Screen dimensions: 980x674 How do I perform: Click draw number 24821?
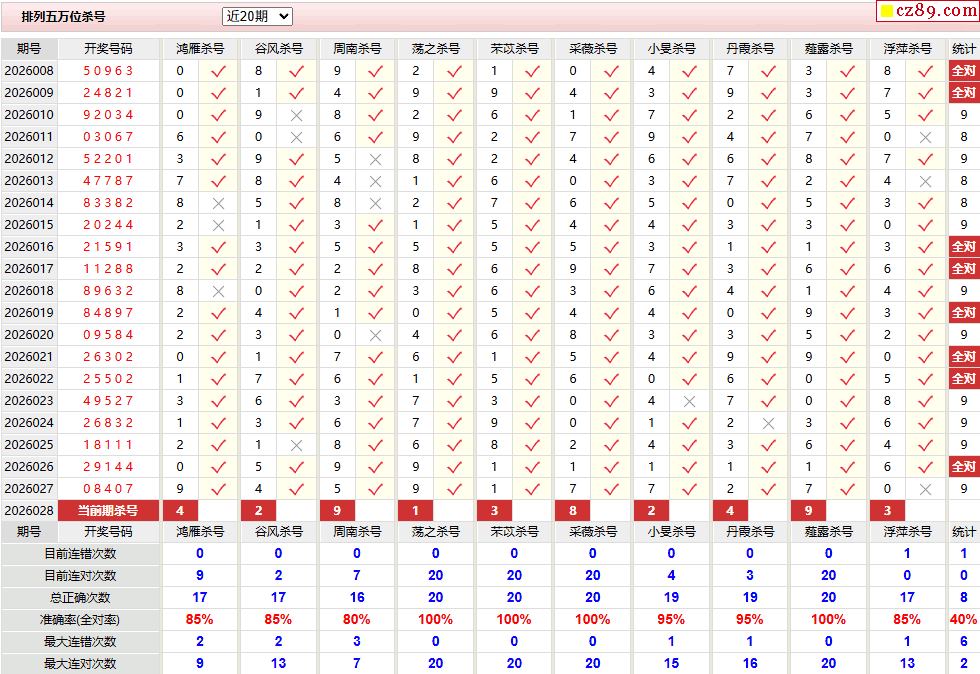(108, 93)
